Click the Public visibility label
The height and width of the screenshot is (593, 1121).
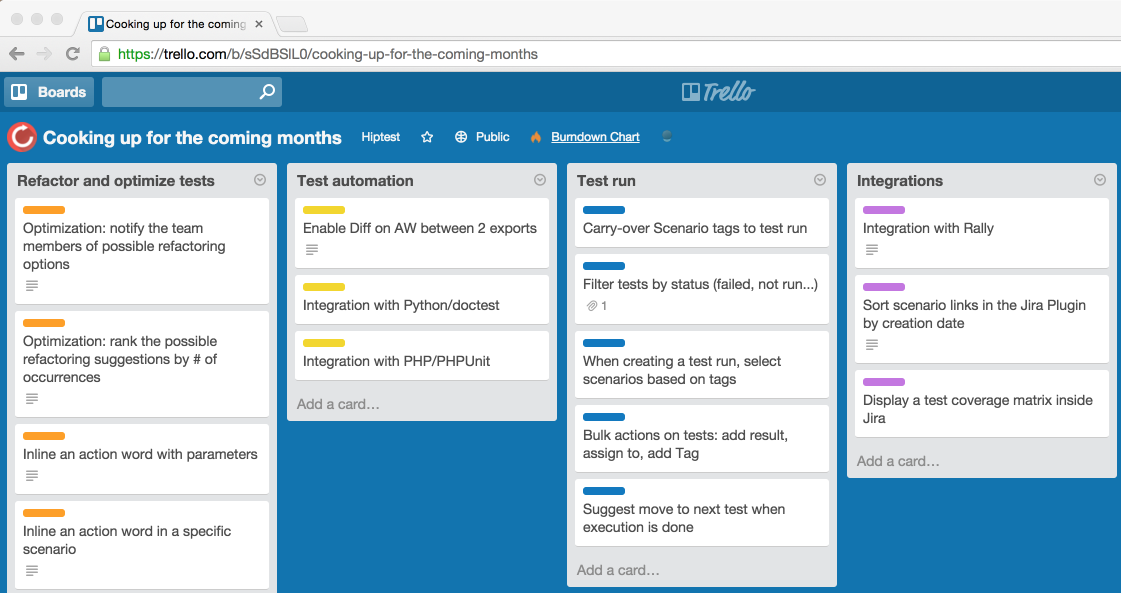click(493, 137)
